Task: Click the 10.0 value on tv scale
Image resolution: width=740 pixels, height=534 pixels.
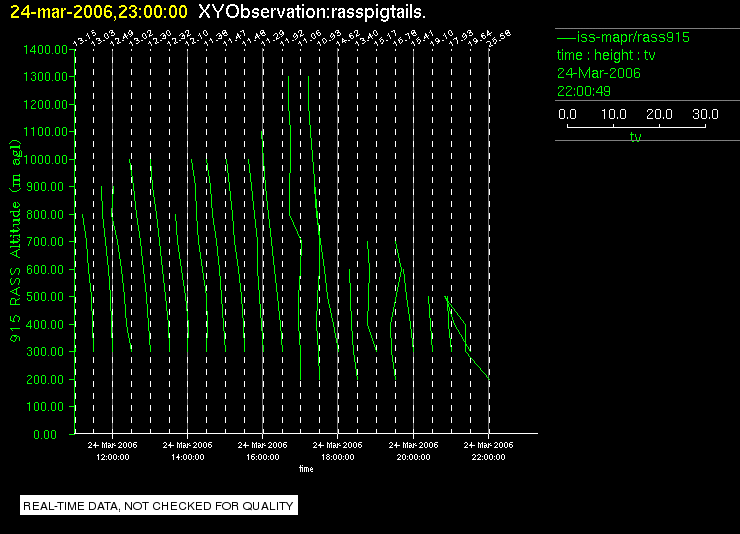Action: click(614, 114)
